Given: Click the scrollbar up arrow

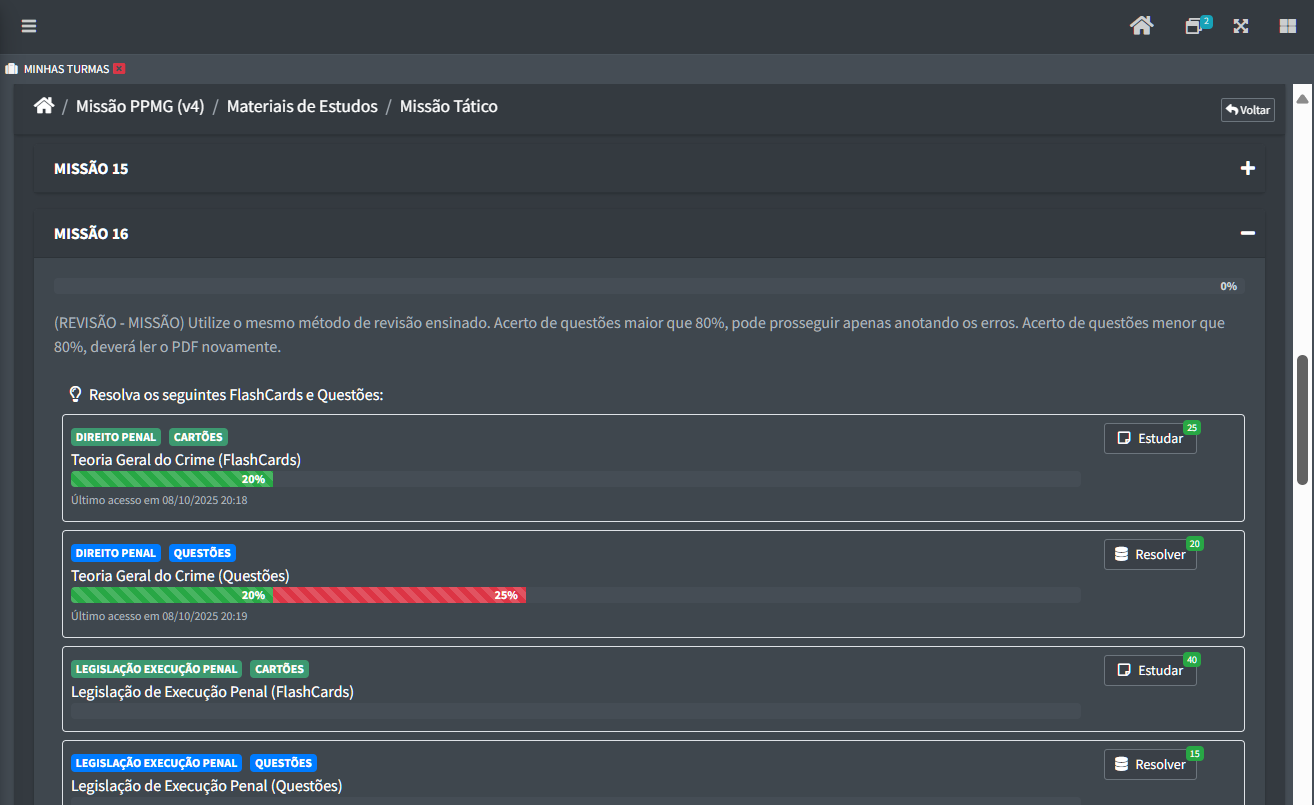Looking at the screenshot, I should pos(1302,98).
